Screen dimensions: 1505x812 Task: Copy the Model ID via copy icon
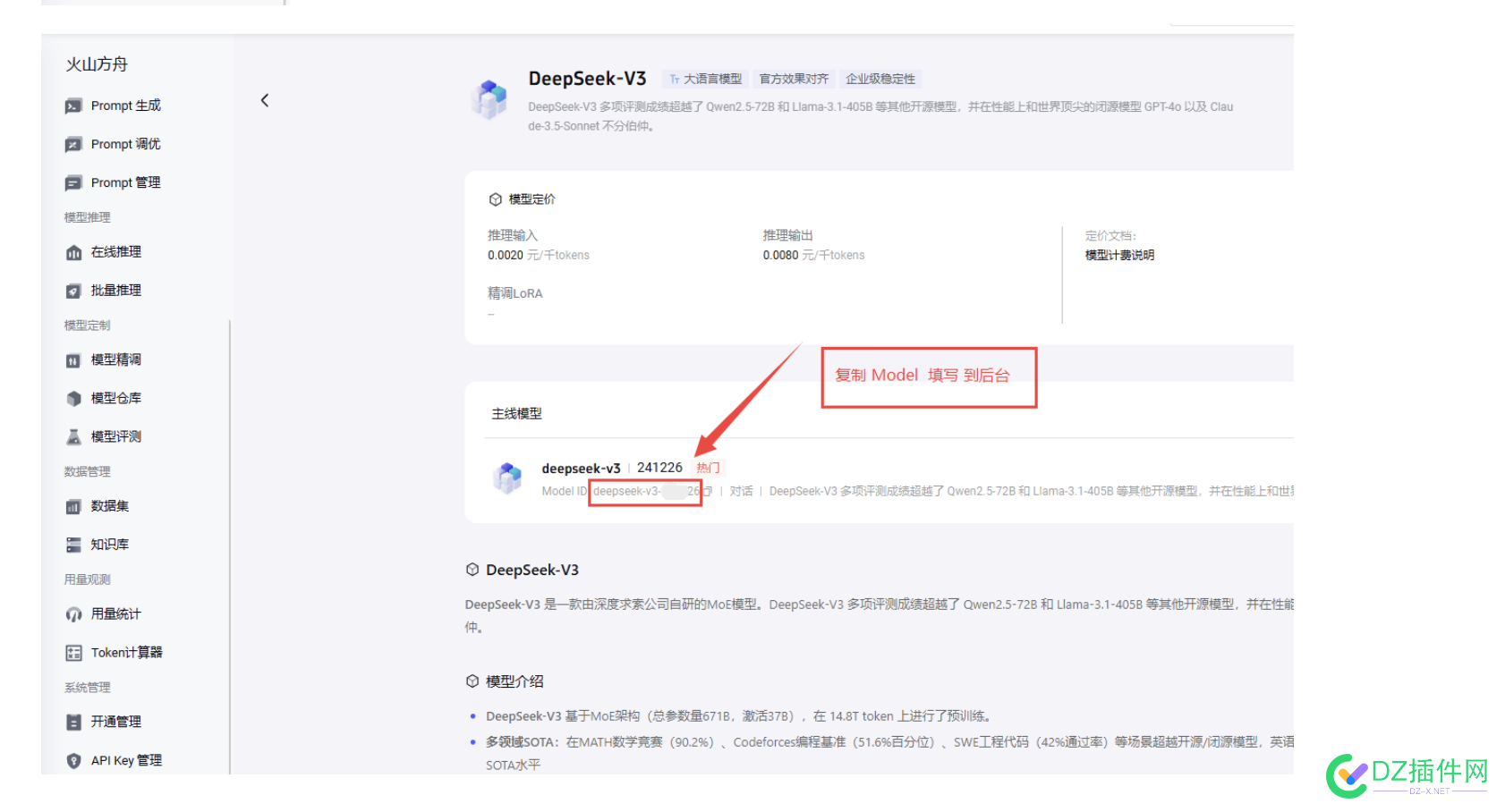pyautogui.click(x=708, y=492)
